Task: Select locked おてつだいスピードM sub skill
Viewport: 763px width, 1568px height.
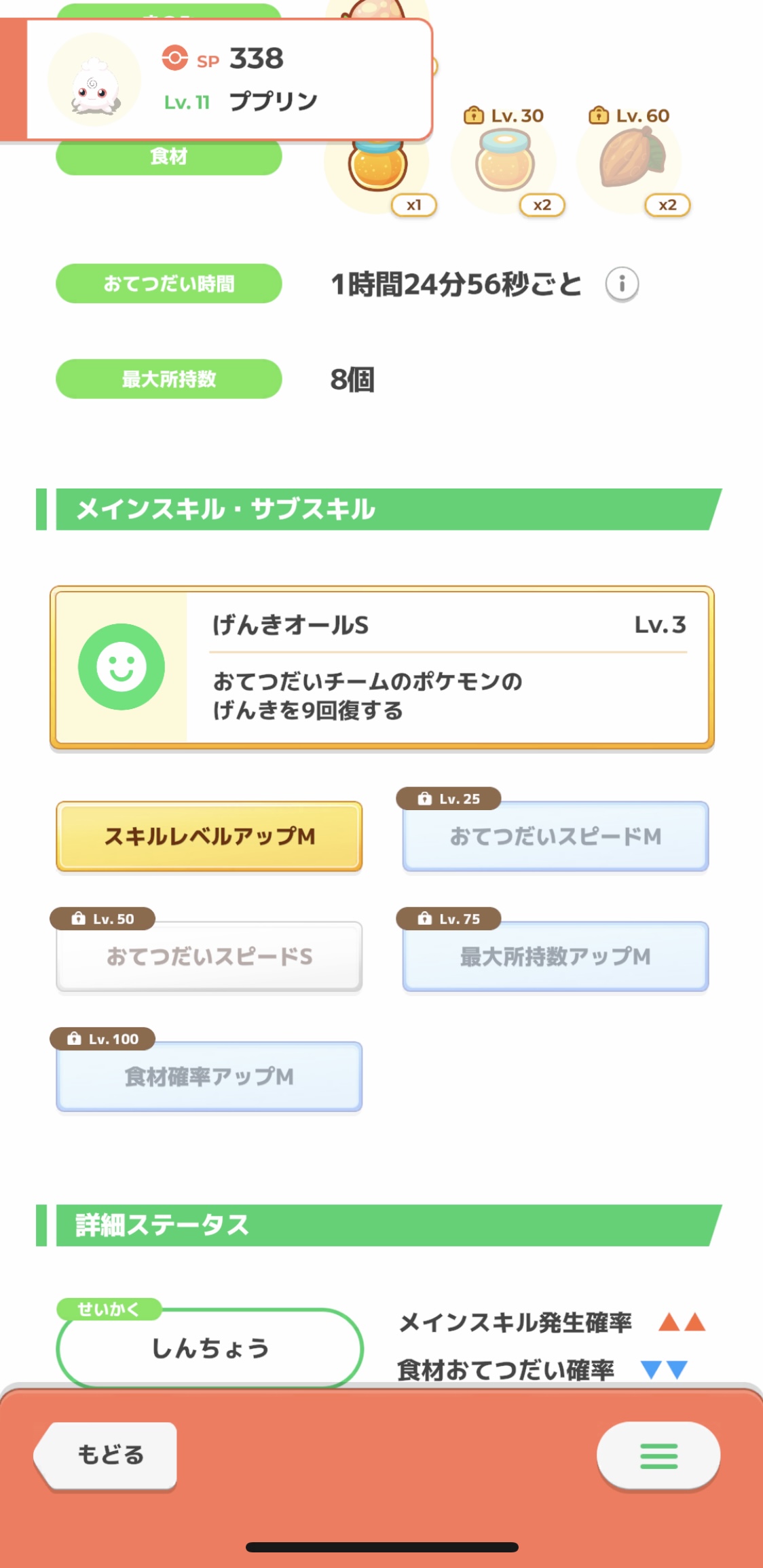Action: [555, 837]
